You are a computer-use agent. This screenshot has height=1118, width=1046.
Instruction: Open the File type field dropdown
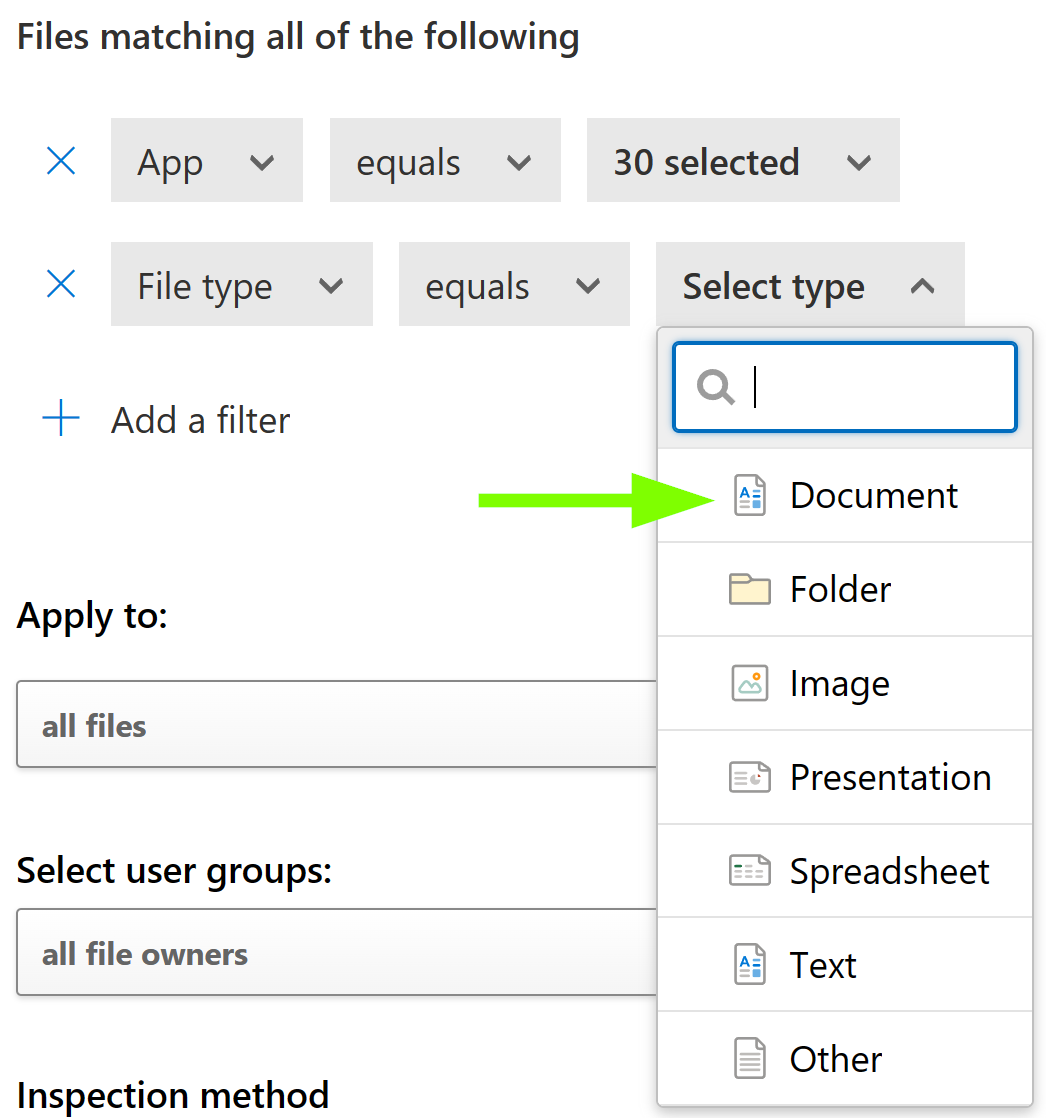[x=241, y=285]
